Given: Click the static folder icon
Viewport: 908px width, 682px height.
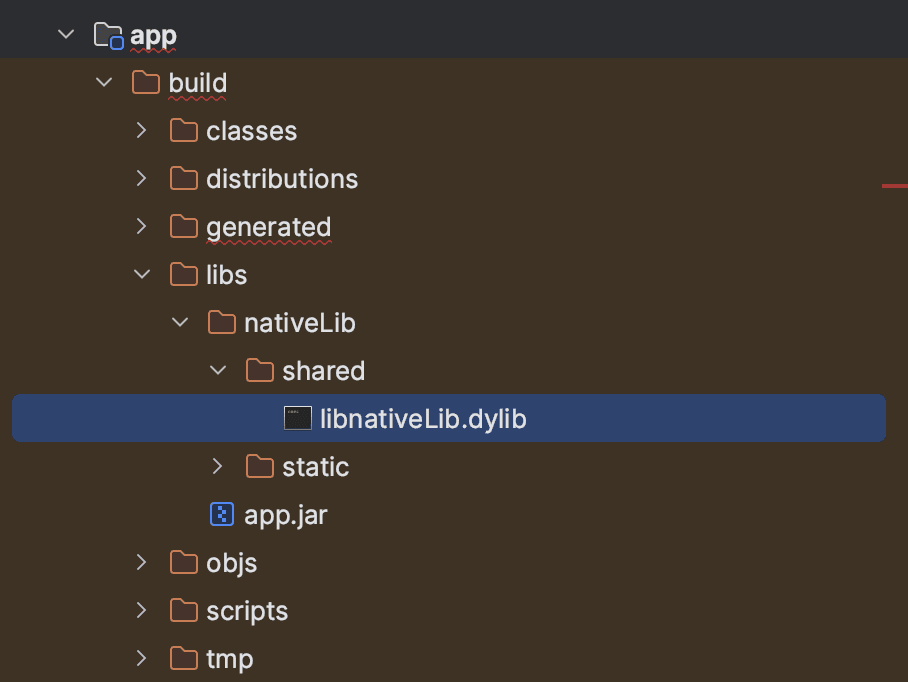Looking at the screenshot, I should pos(259,466).
